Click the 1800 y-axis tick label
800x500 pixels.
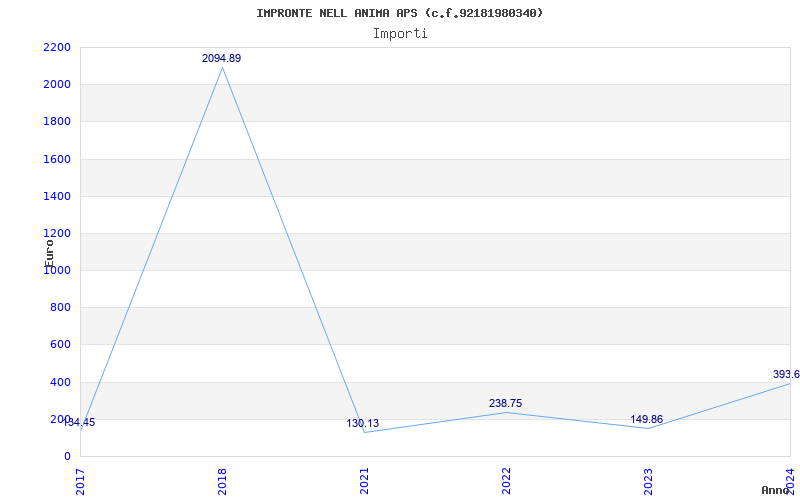58,122
